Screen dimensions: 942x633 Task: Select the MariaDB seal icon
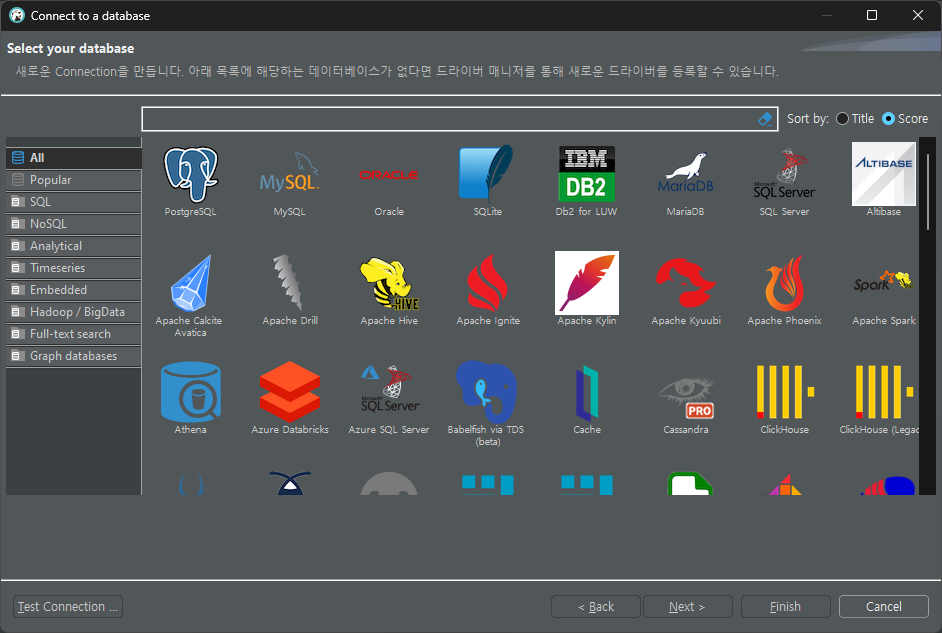tap(685, 174)
